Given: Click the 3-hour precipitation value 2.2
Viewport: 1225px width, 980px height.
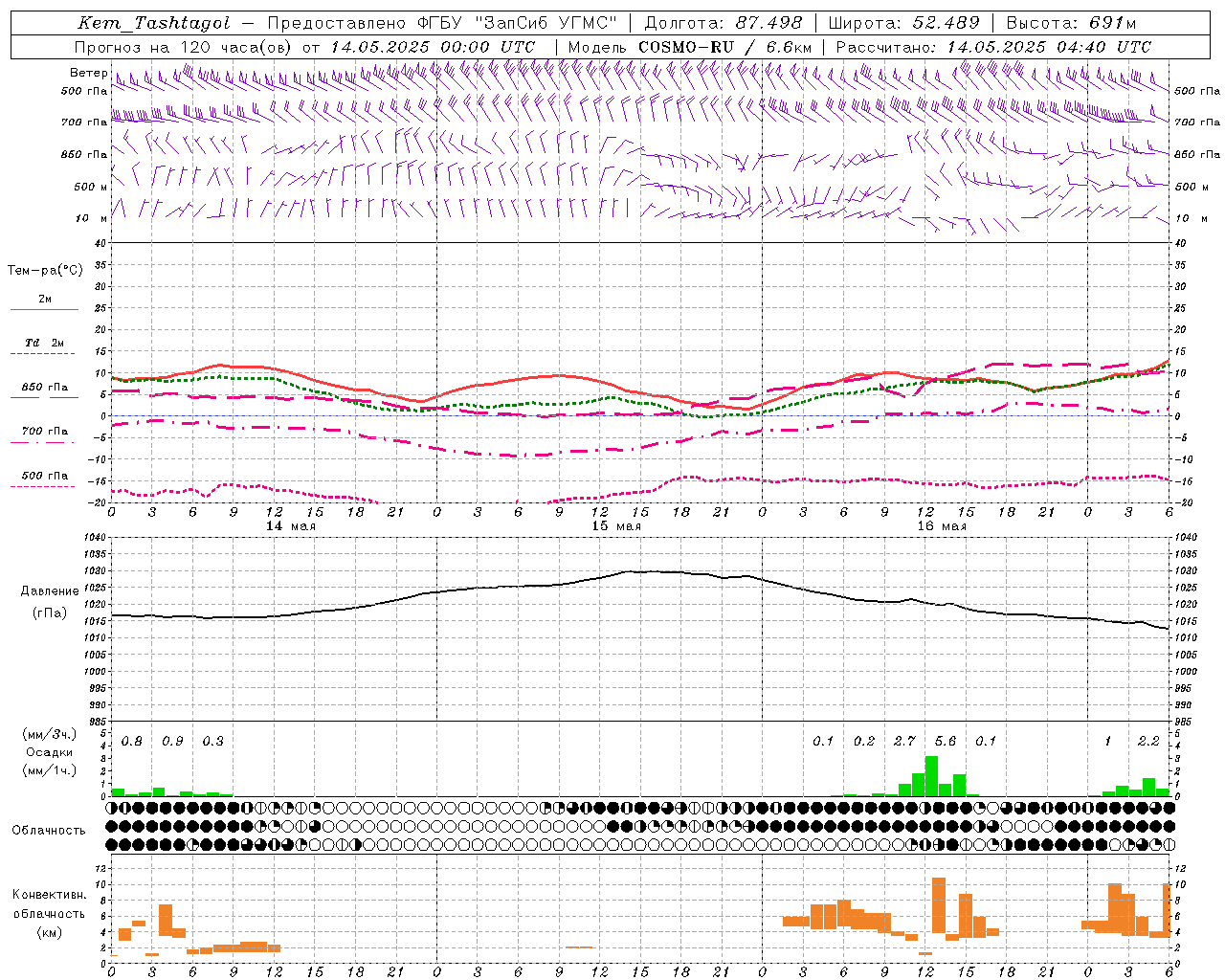Looking at the screenshot, I should [1148, 742].
